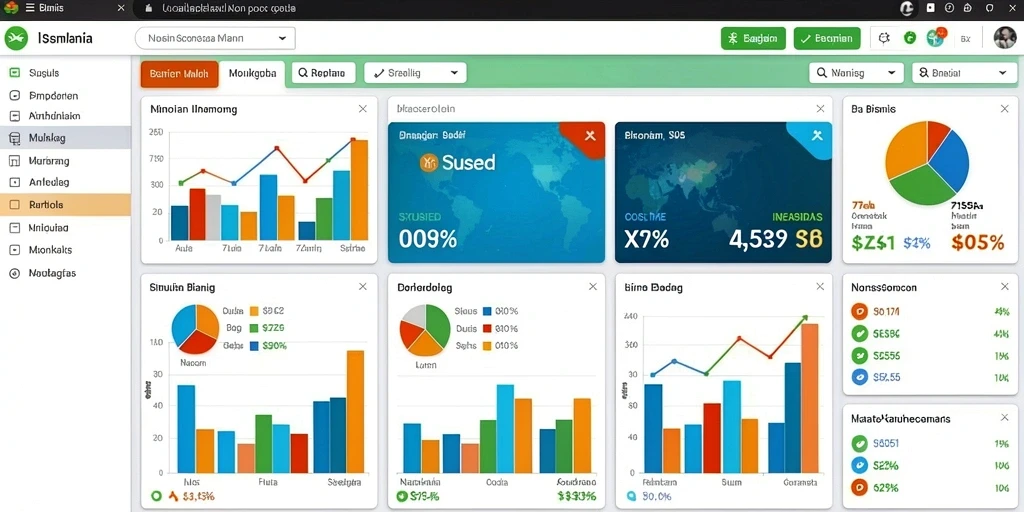
Task: Open the browser hamburger menu
Action: tap(29, 8)
